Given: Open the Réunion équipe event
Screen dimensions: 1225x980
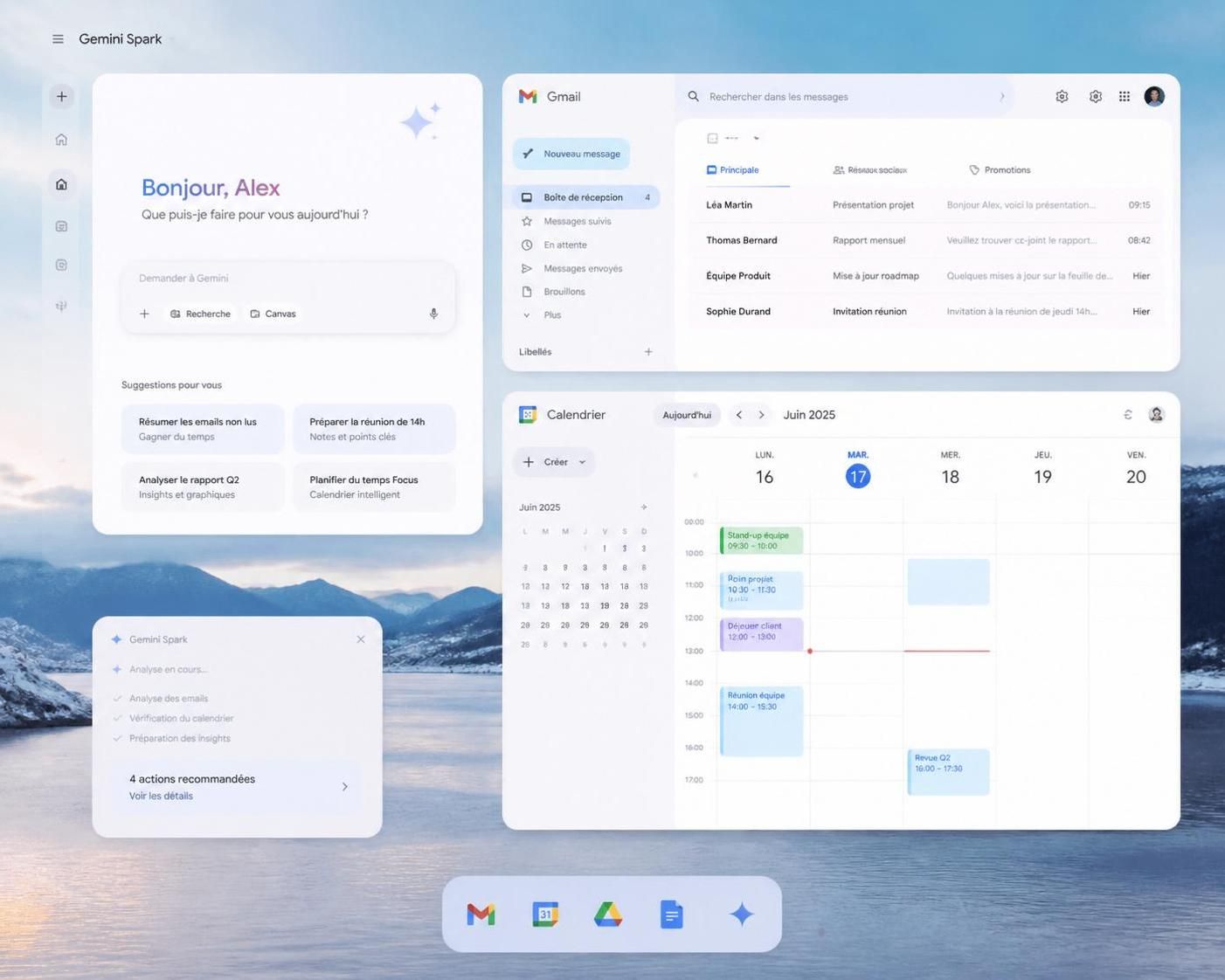Looking at the screenshot, I should (761, 721).
